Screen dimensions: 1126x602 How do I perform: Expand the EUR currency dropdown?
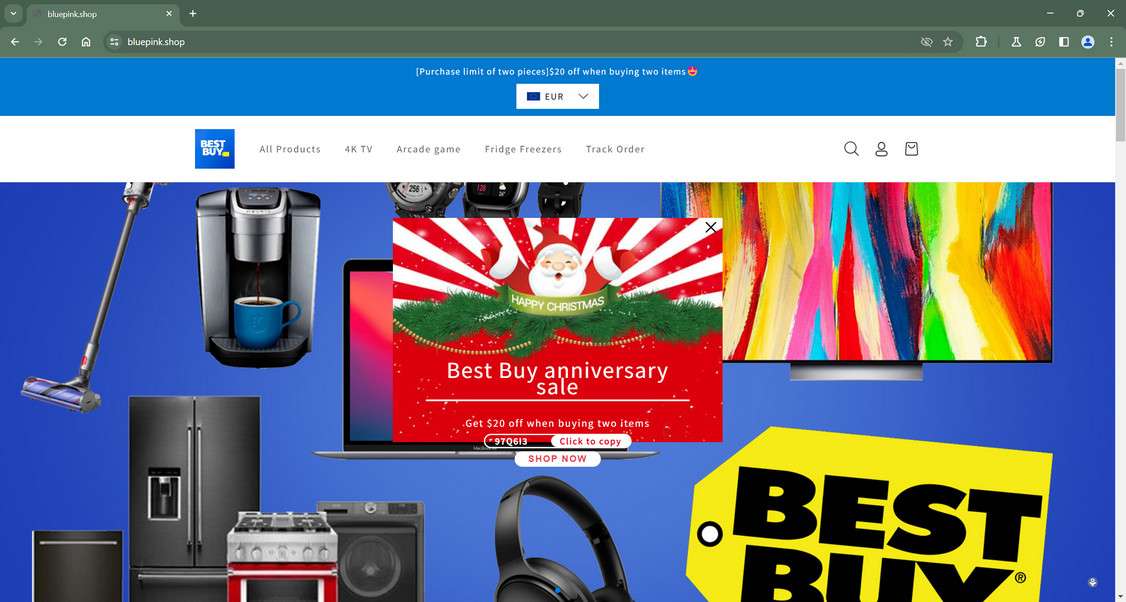557,96
